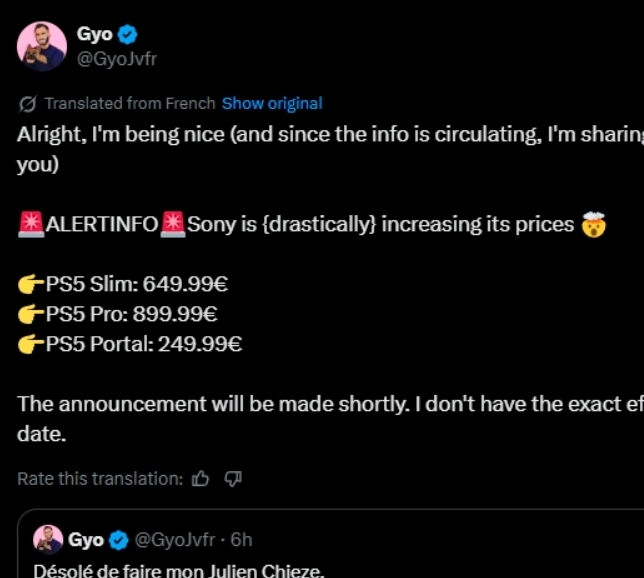Open the @GyoJvfr handle under the author name
644x578 pixels.
coord(116,58)
